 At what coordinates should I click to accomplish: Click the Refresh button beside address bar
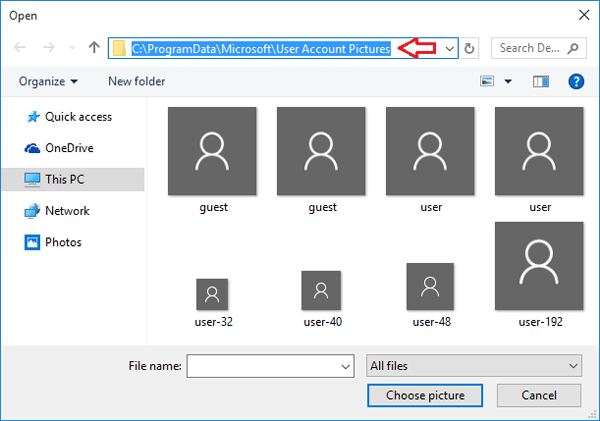471,48
